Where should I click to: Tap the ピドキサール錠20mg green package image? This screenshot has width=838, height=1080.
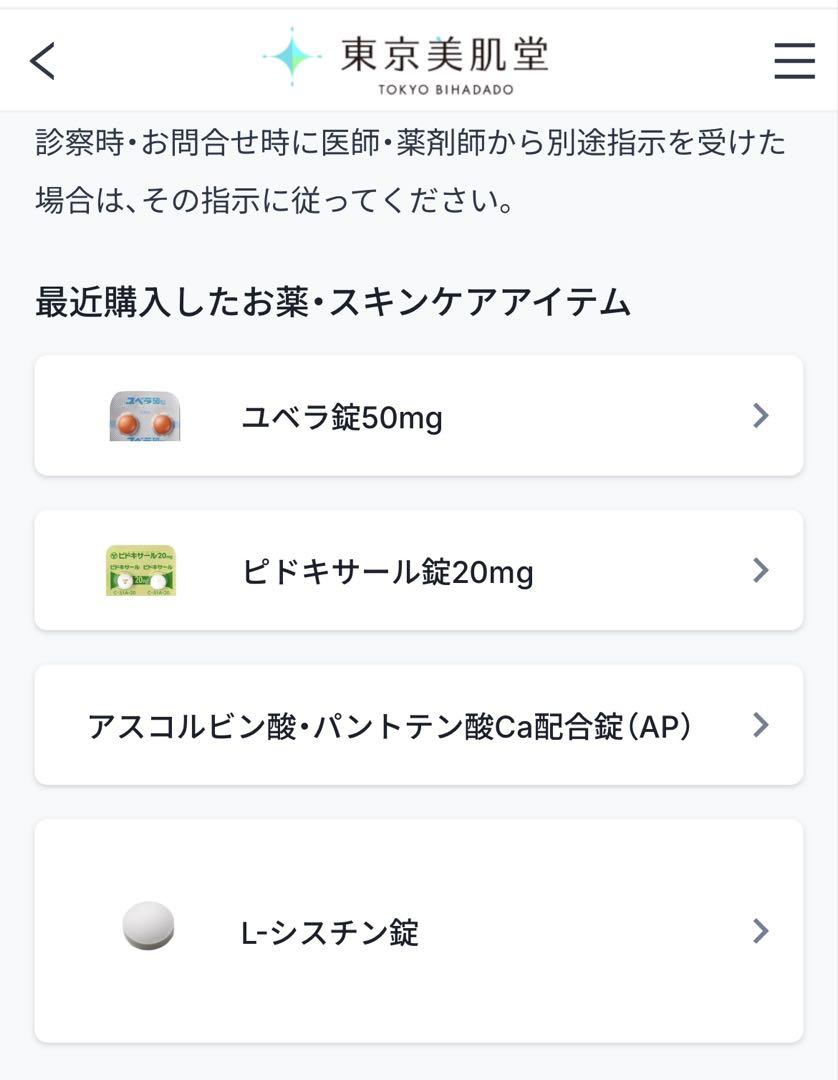tap(141, 571)
